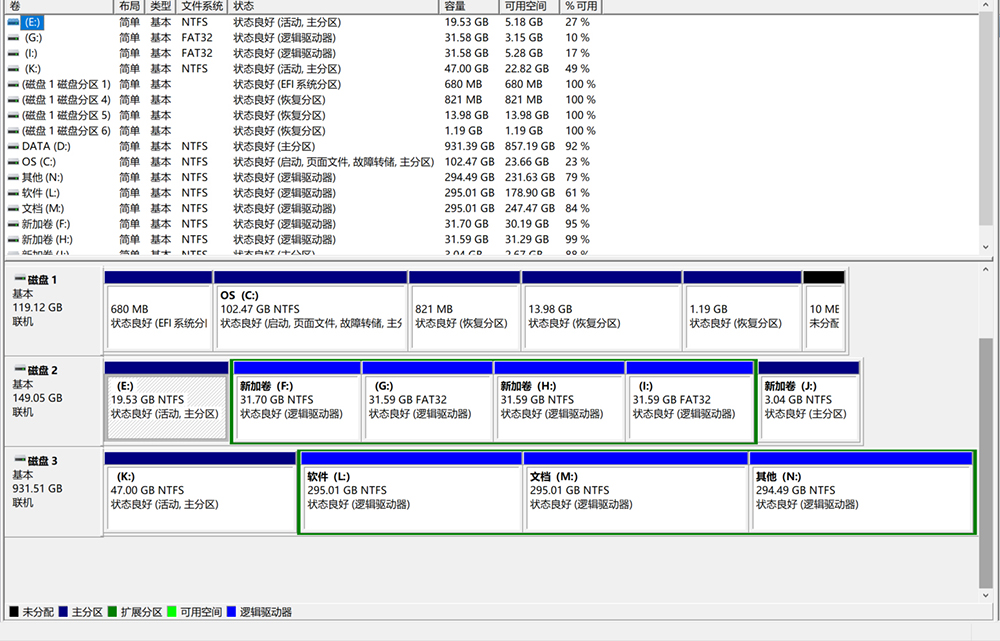Sort volumes by 容量 column header
This screenshot has height=641, width=1000.
[468, 6]
